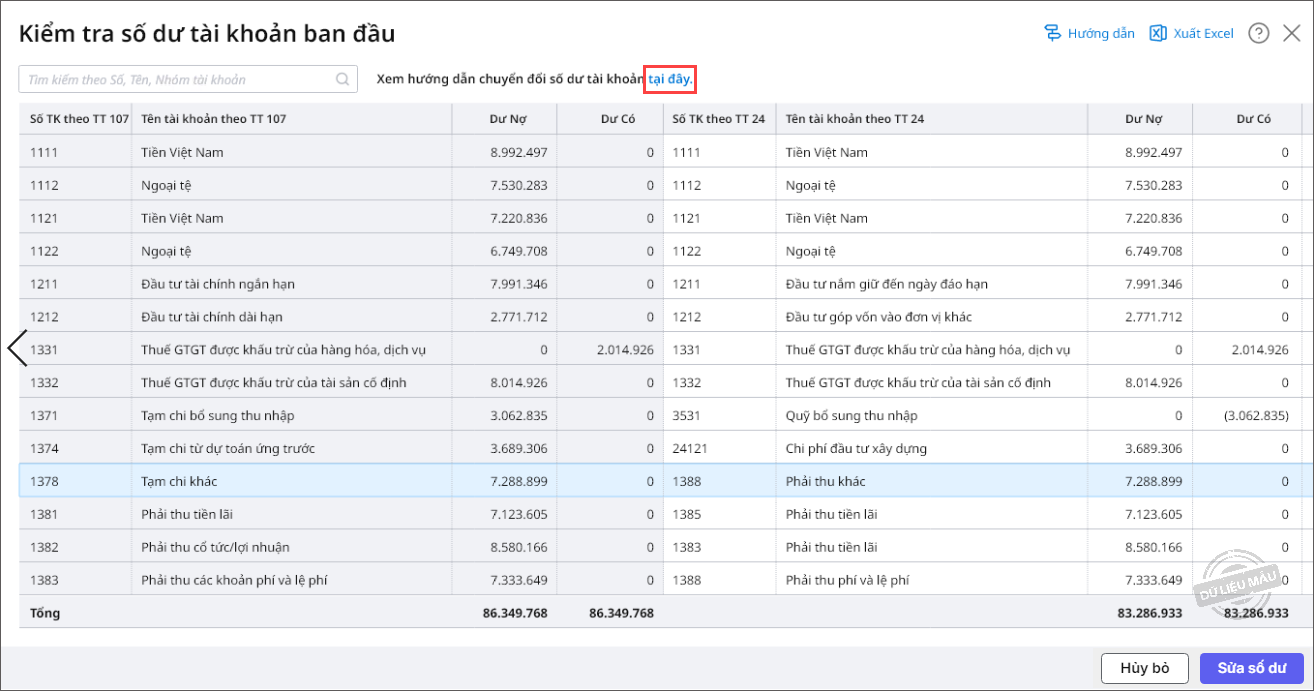Focus the account search input field
Image resolution: width=1314 pixels, height=691 pixels.
point(188,79)
